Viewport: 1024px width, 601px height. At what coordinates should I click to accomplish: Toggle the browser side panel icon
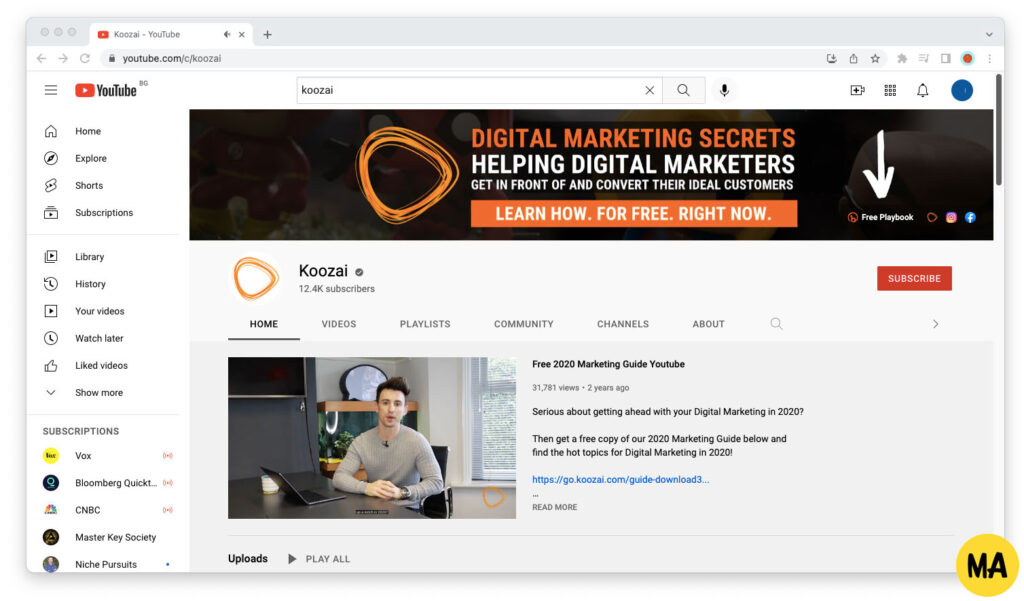pos(946,59)
